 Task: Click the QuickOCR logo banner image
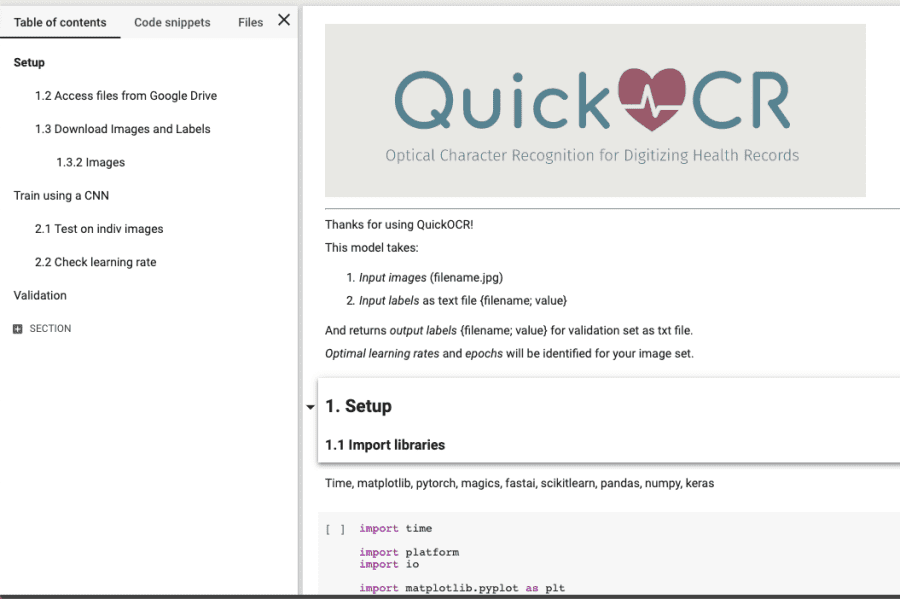[x=595, y=110]
